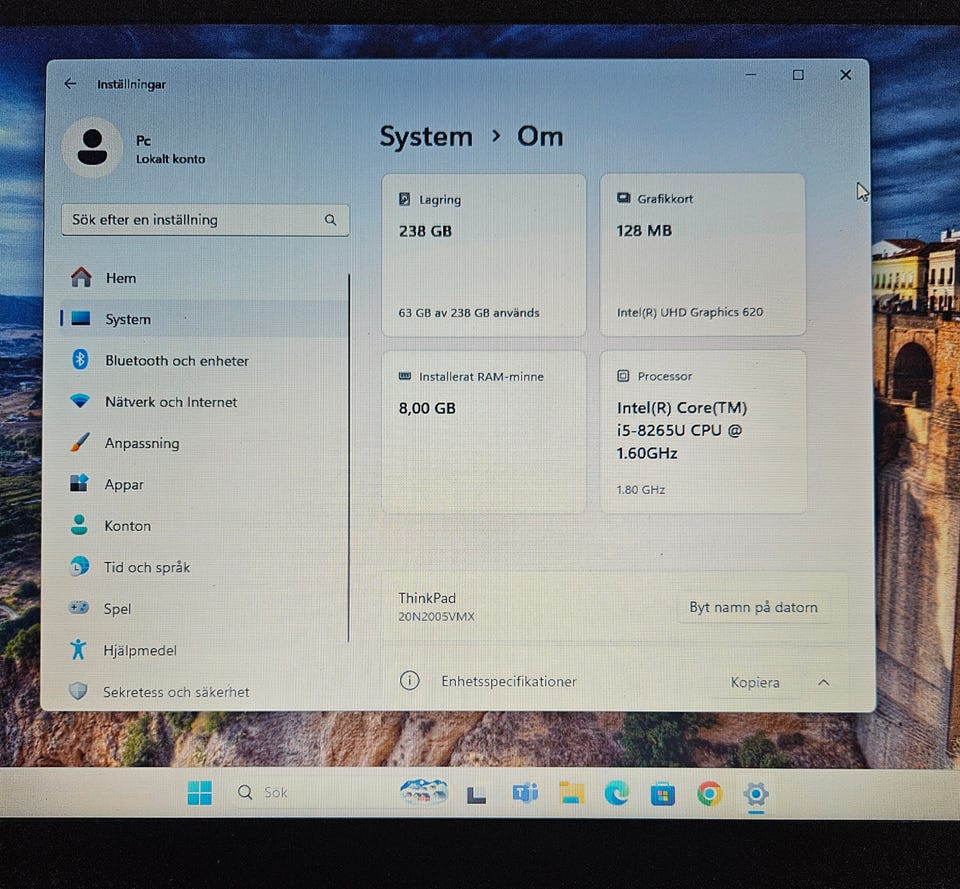Viewport: 960px width, 889px height.
Task: Open Spel gaming settings
Action: [x=117, y=609]
